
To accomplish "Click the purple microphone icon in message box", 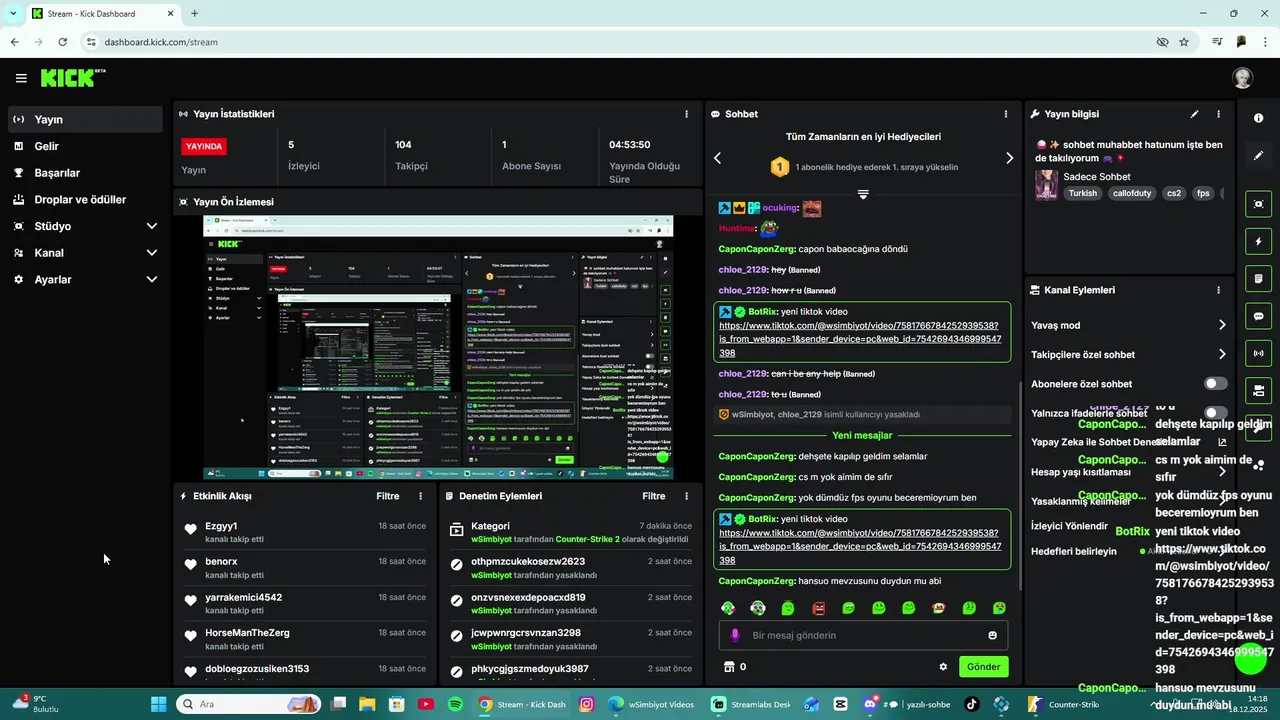I will (735, 635).
